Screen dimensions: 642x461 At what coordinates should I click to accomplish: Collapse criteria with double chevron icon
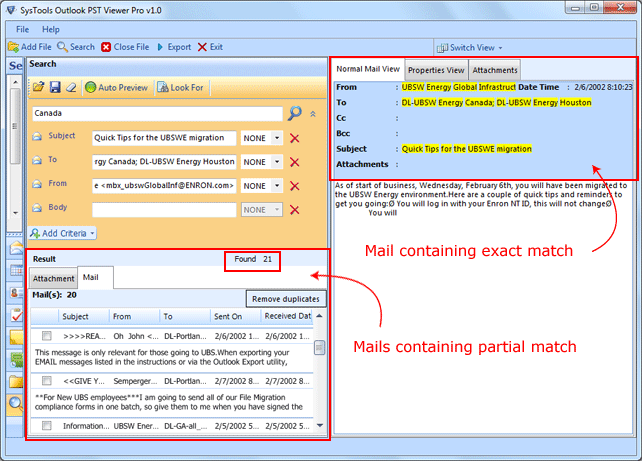tap(313, 114)
